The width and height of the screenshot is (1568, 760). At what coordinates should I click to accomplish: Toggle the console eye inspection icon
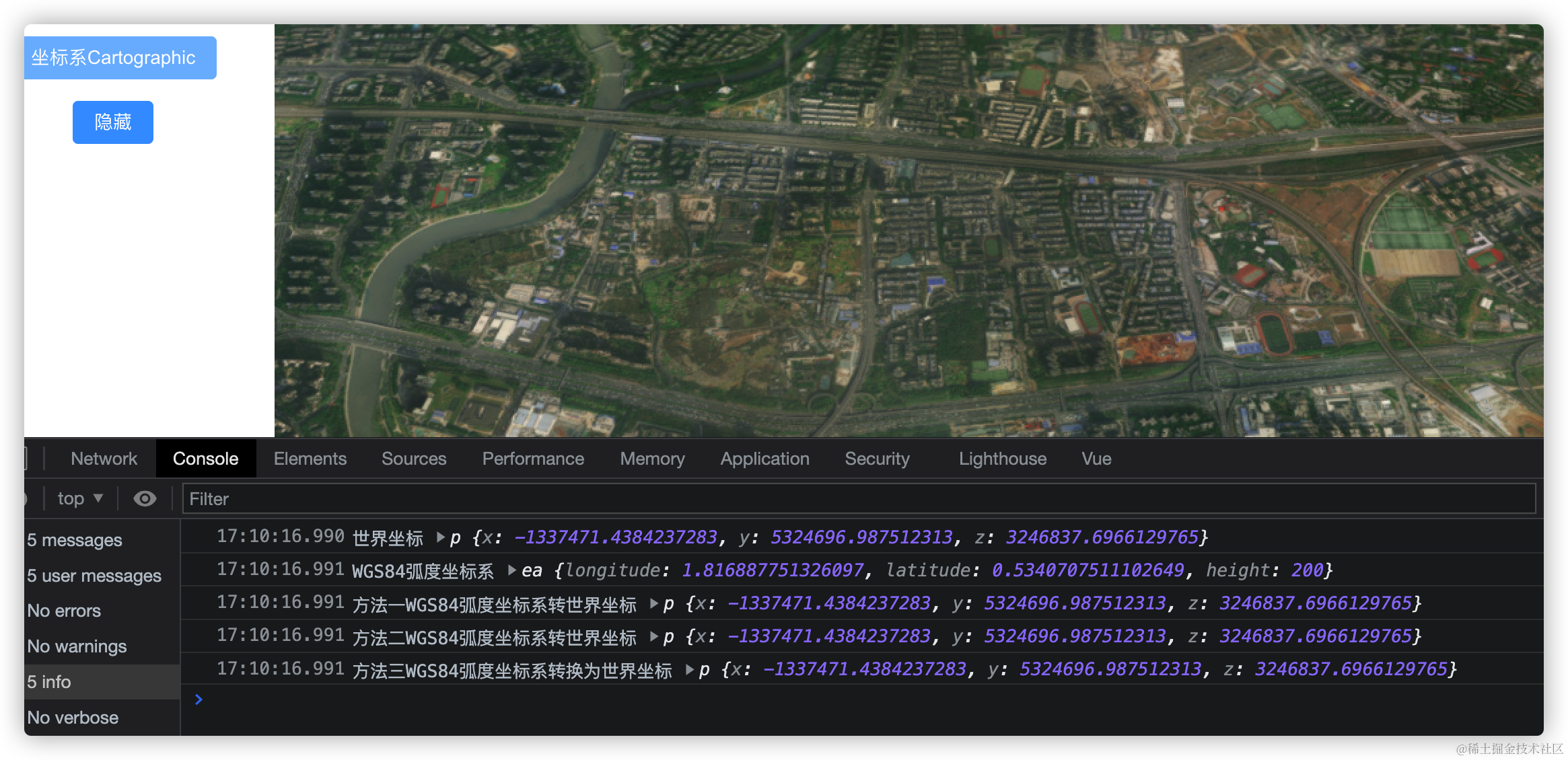[x=145, y=498]
